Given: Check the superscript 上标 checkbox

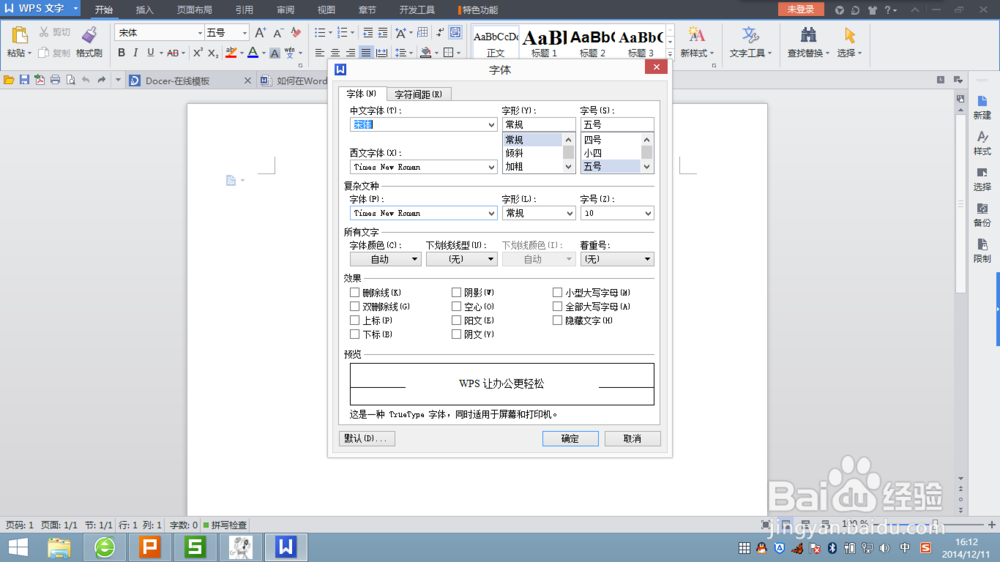Looking at the screenshot, I should click(x=355, y=320).
